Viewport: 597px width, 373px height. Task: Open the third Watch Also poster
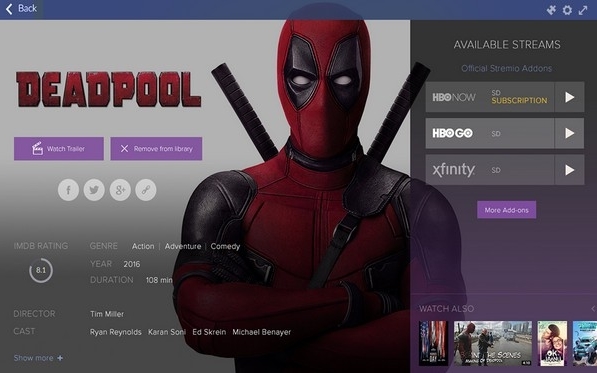pos(552,343)
